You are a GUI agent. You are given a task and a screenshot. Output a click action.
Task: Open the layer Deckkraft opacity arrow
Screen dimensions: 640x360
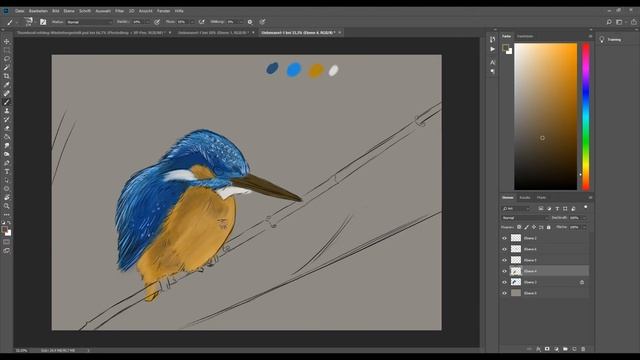click(584, 218)
